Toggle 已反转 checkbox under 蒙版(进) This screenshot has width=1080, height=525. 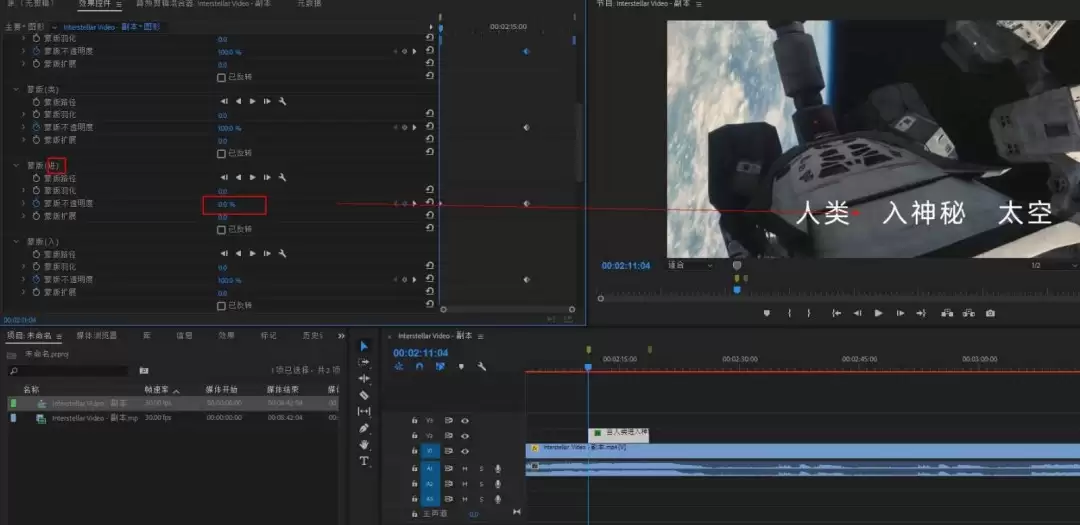point(221,229)
